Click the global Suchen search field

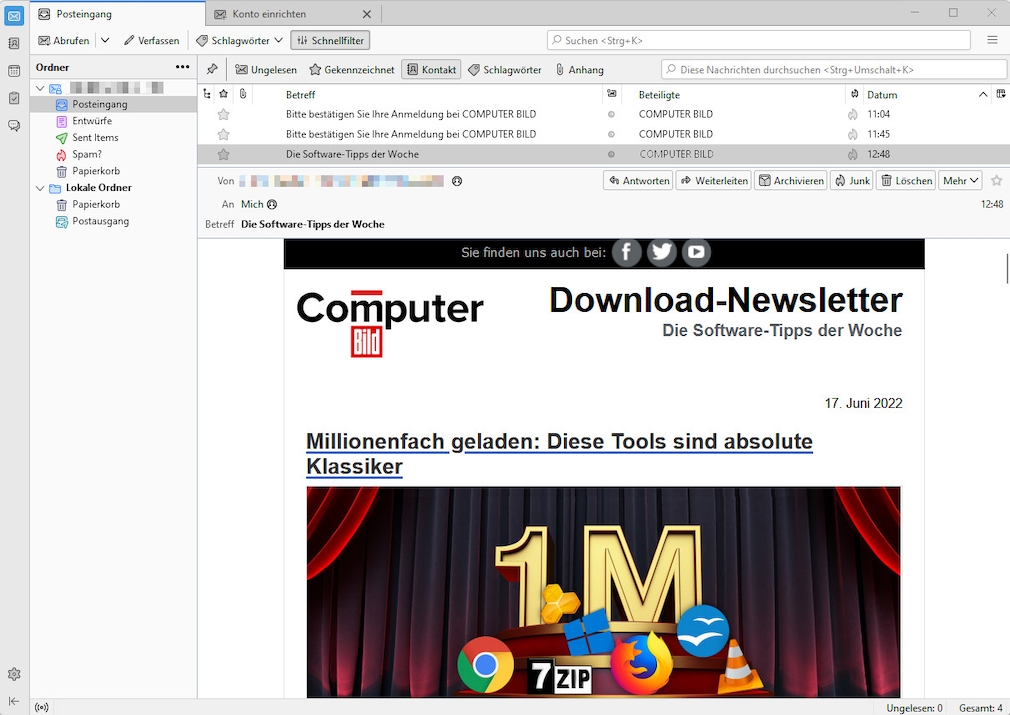pos(760,40)
